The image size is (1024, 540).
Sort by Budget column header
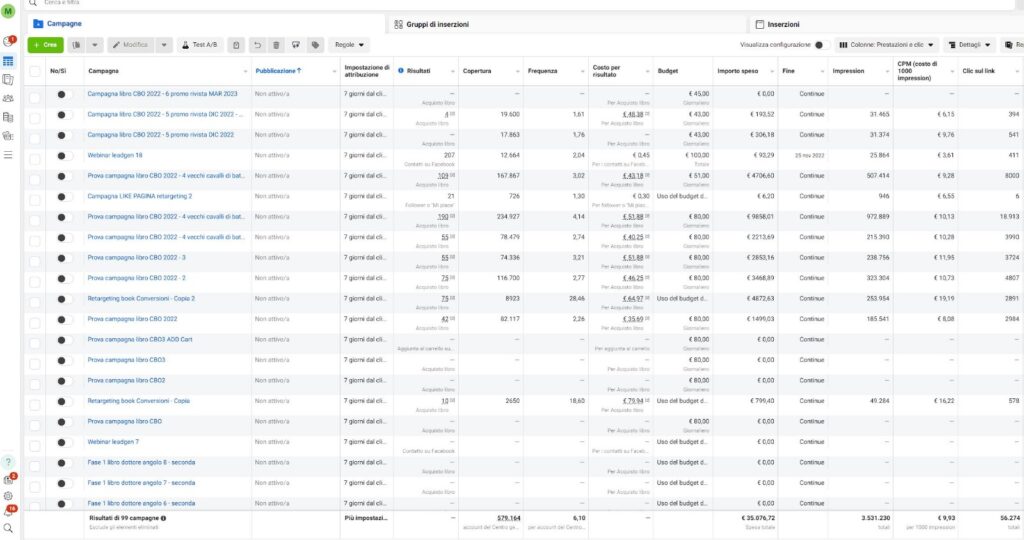[x=667, y=71]
